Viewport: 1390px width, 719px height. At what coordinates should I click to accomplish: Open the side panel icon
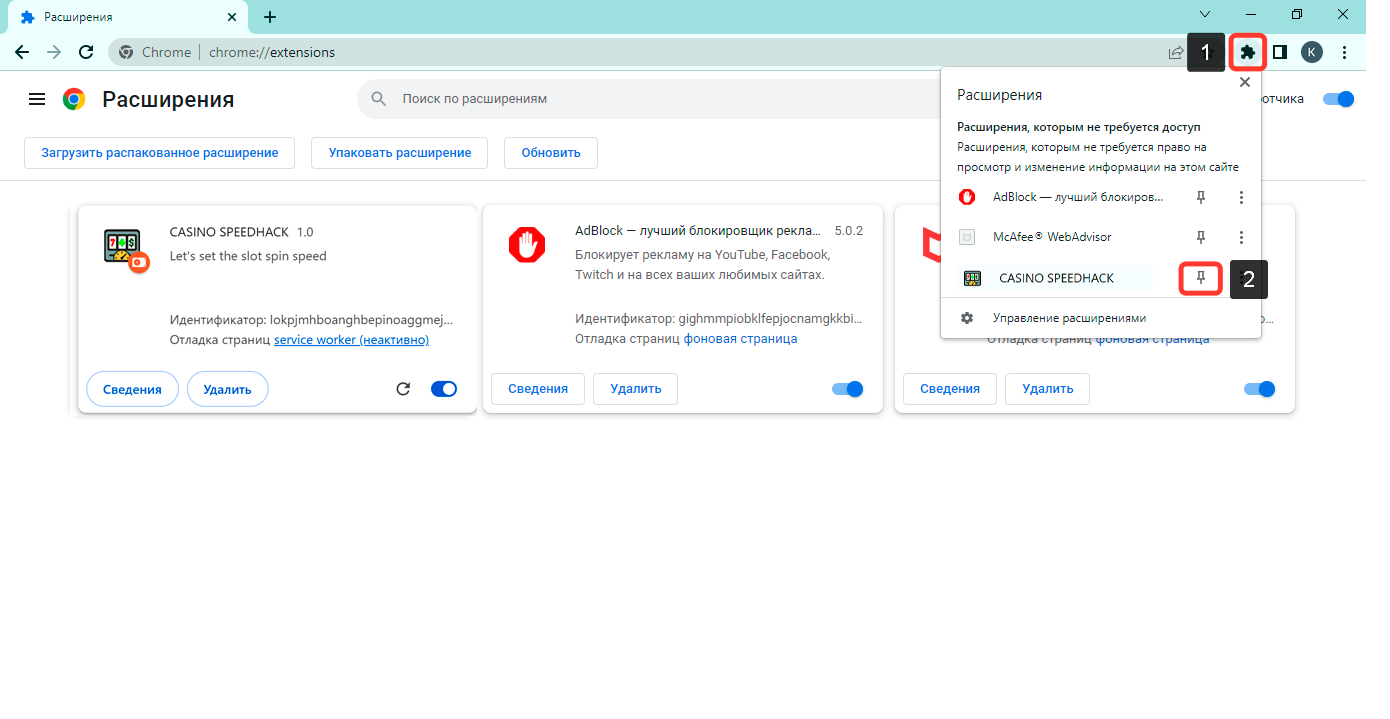[1279, 52]
